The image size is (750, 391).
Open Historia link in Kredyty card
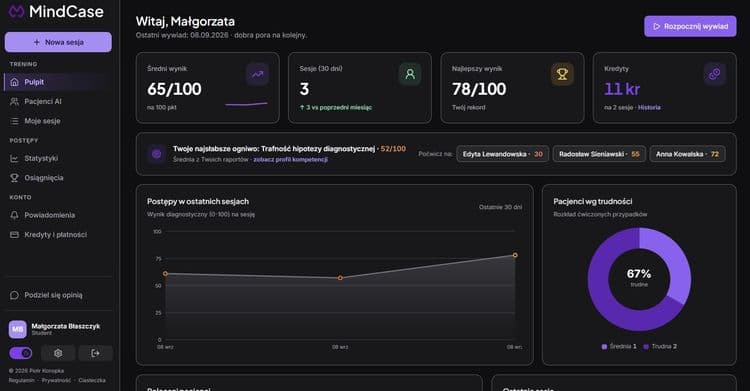(649, 107)
